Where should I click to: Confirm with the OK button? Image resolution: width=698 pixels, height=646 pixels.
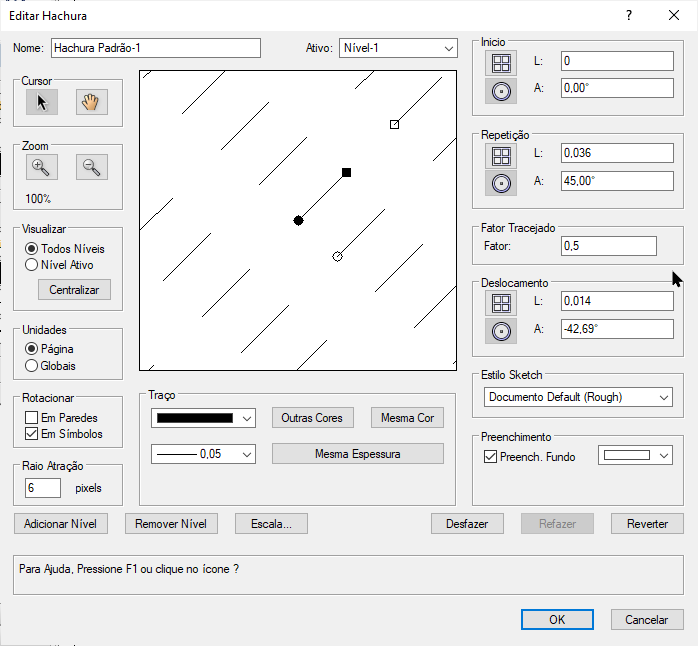(557, 619)
